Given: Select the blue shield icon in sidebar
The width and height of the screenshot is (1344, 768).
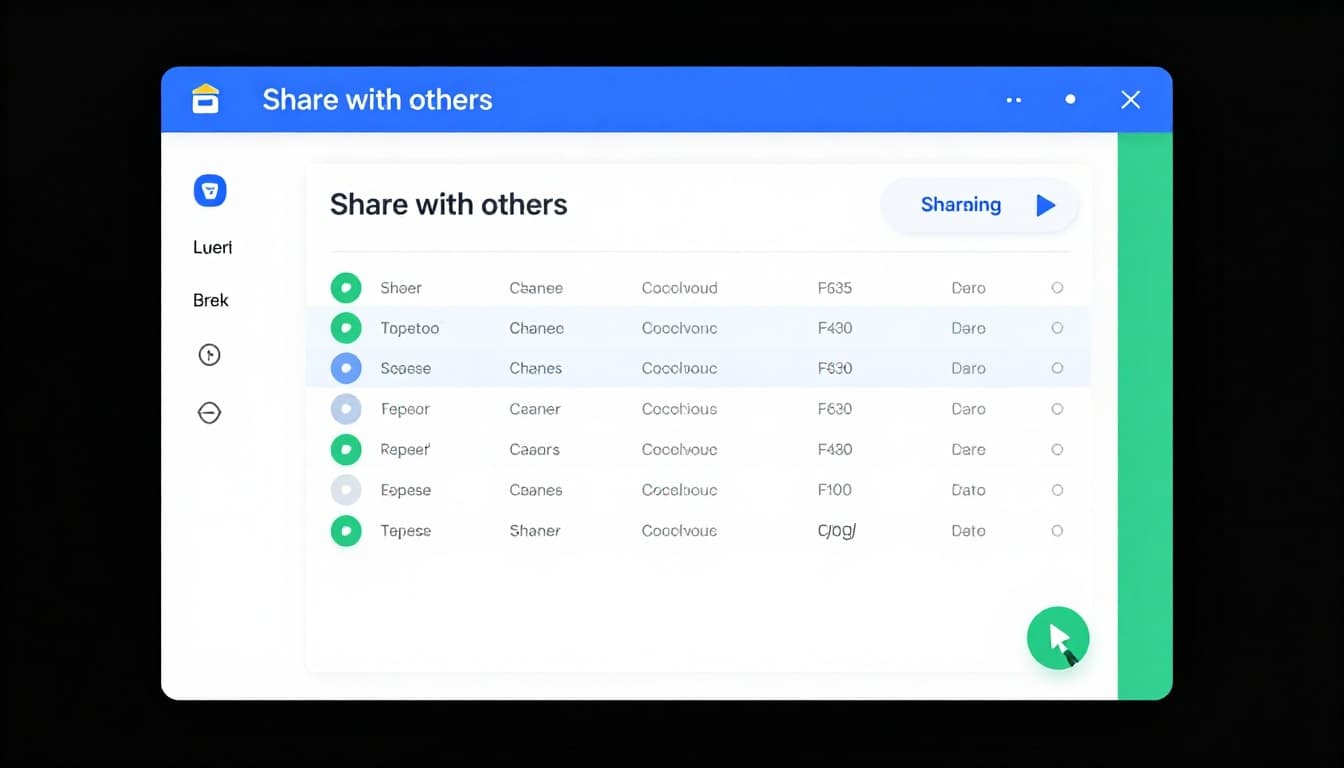Looking at the screenshot, I should point(209,190).
